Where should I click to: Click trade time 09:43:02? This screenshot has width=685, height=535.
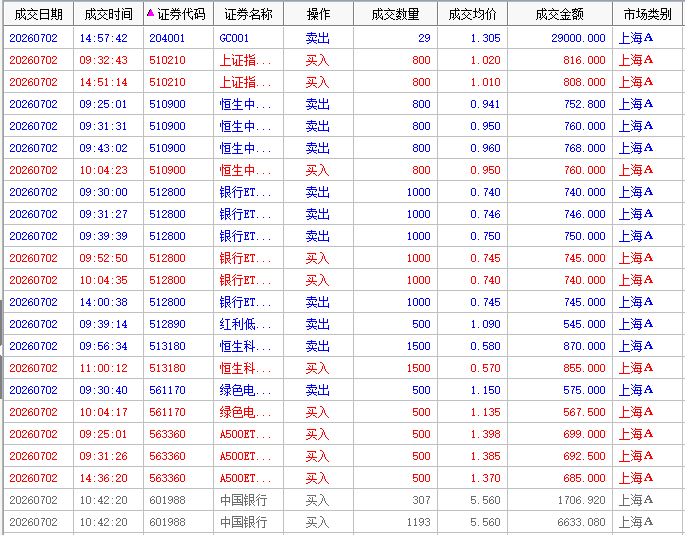pos(104,148)
